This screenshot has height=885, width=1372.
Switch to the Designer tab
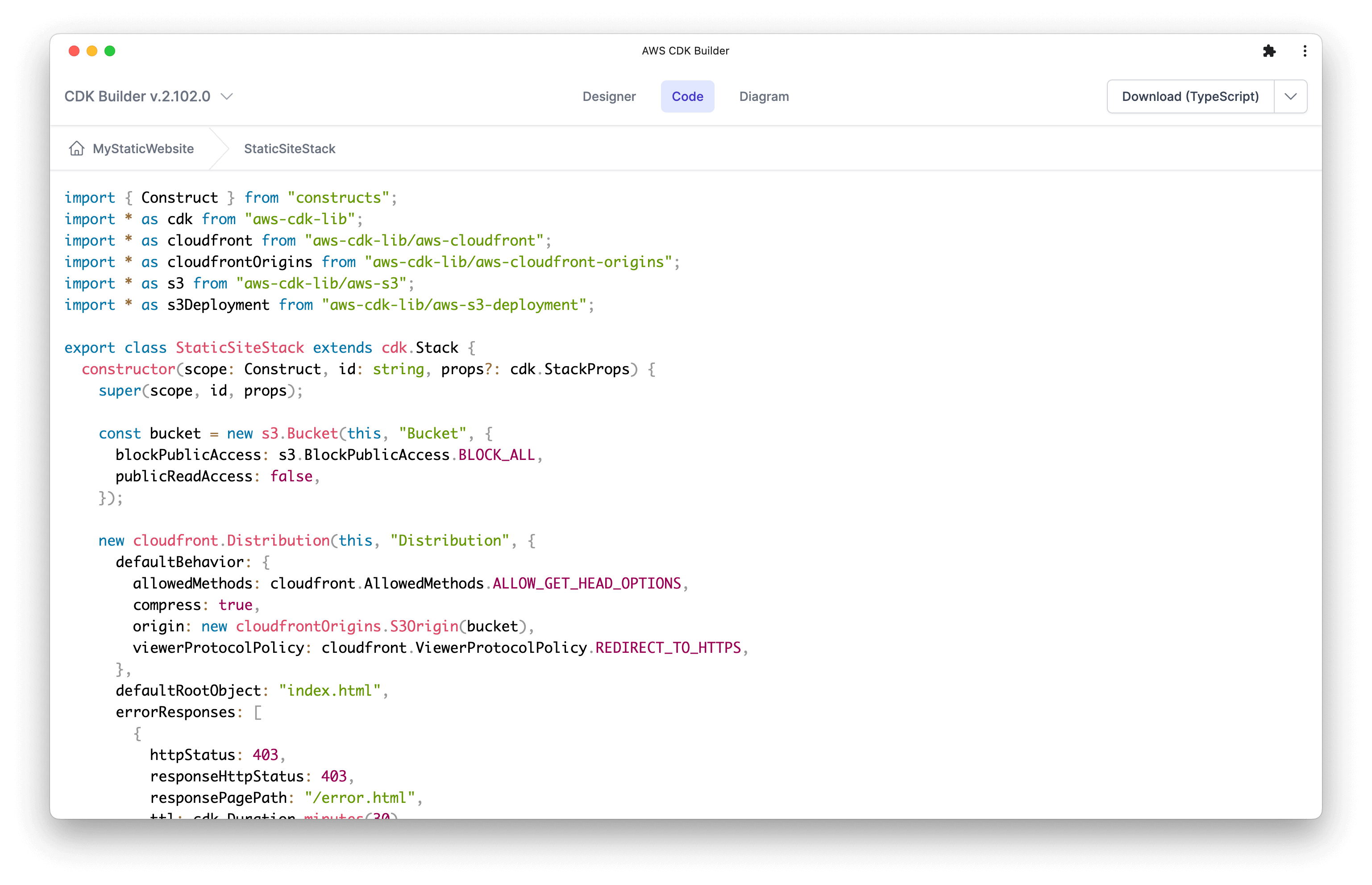point(609,96)
